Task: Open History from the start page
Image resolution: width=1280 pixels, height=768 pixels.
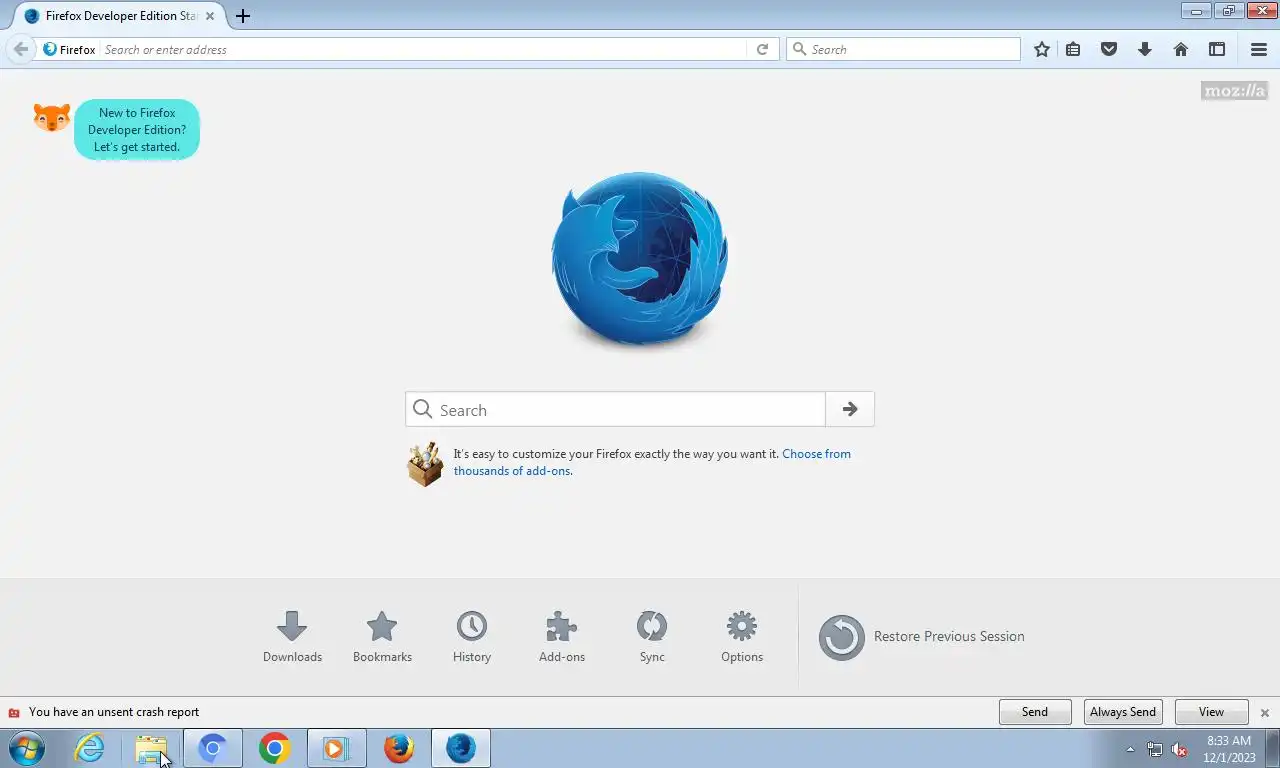Action: pyautogui.click(x=472, y=637)
